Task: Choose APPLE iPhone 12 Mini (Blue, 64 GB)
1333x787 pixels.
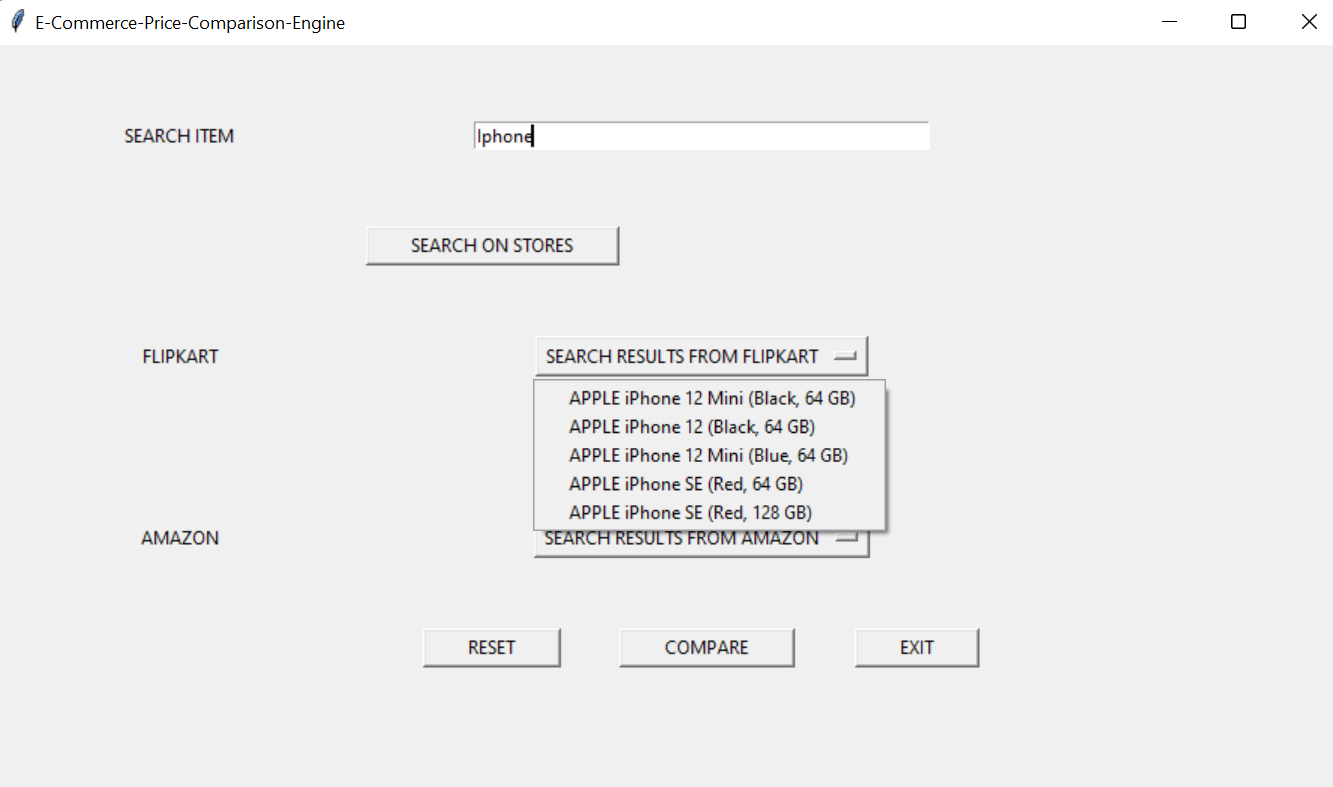Action: tap(710, 455)
